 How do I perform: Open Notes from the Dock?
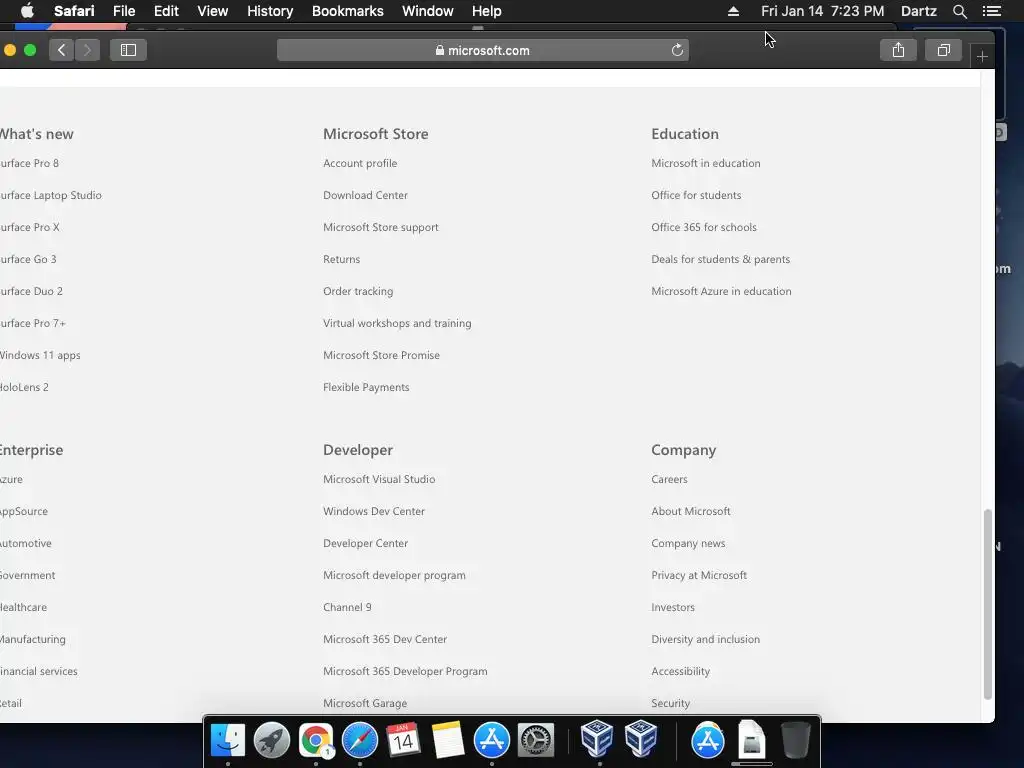(447, 740)
